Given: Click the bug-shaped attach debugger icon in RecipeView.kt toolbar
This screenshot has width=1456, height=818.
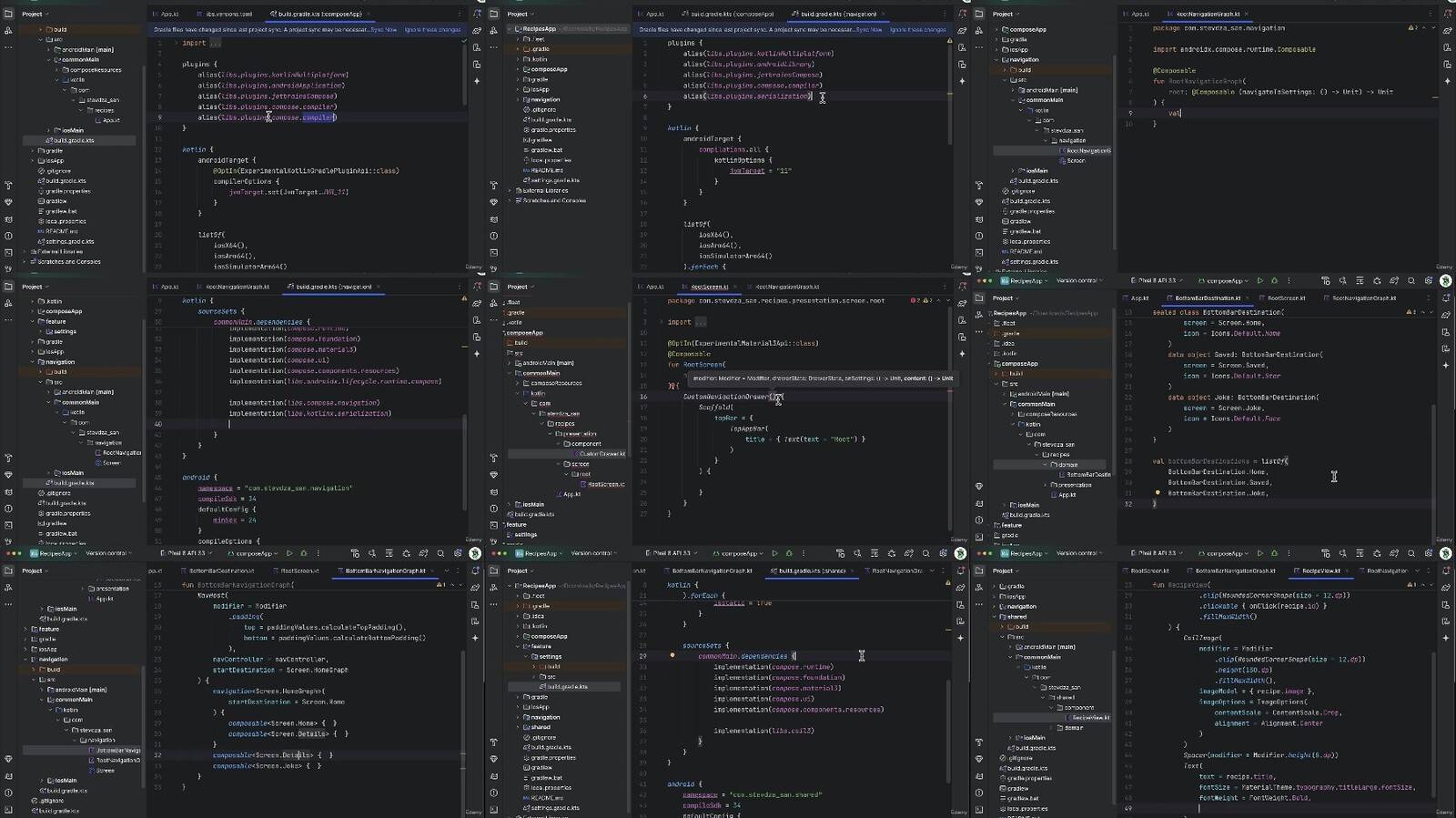Looking at the screenshot, I should (x=1377, y=553).
